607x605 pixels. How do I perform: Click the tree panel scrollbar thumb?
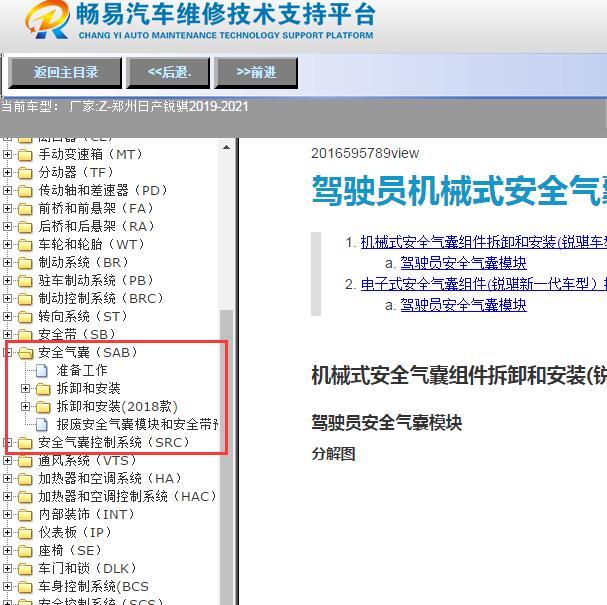(226, 457)
